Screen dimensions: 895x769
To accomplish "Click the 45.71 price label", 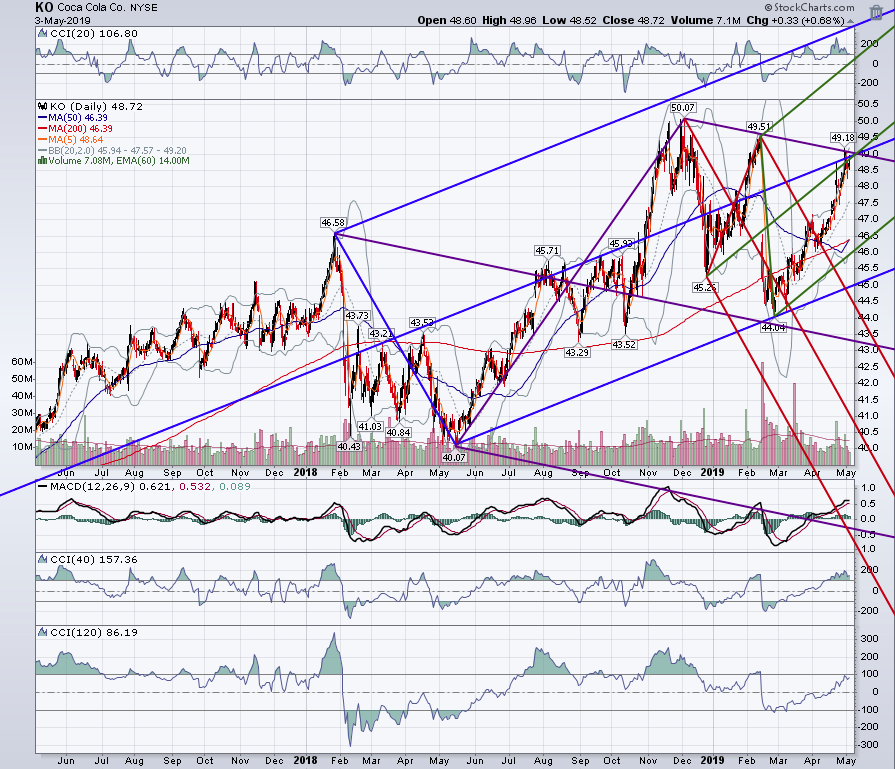I will (x=547, y=250).
